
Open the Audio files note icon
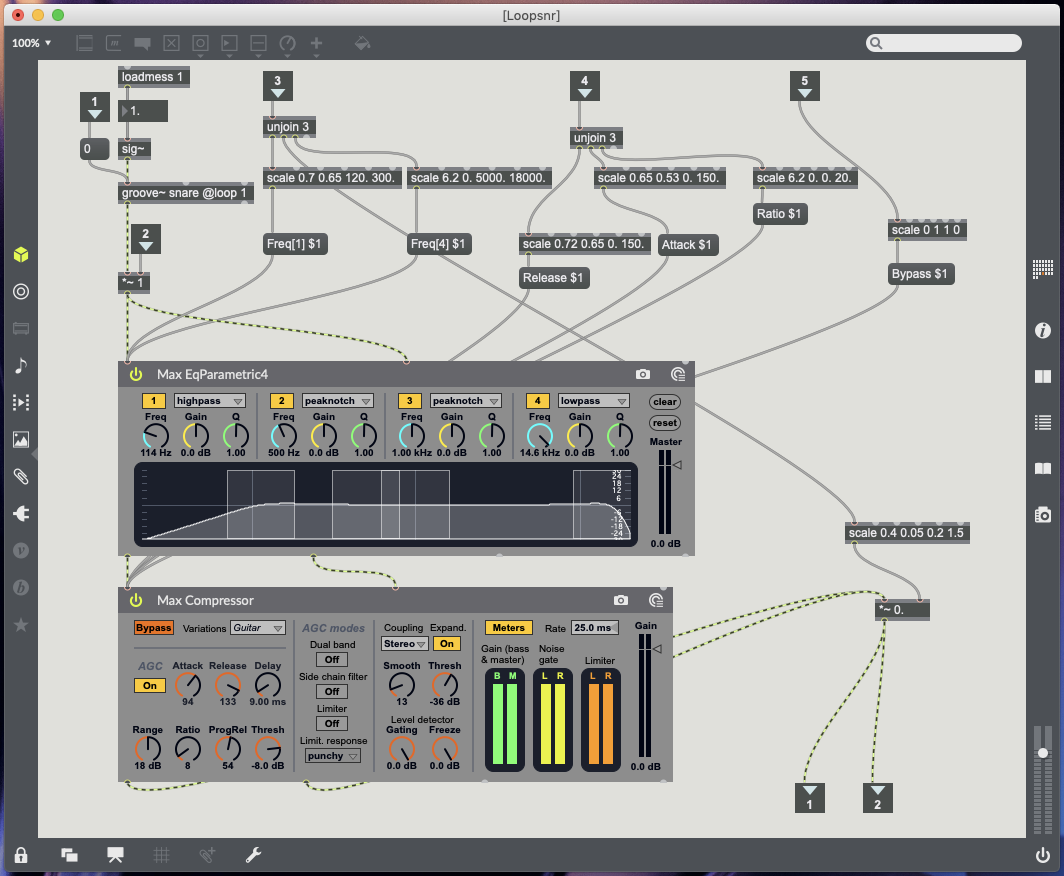21,365
